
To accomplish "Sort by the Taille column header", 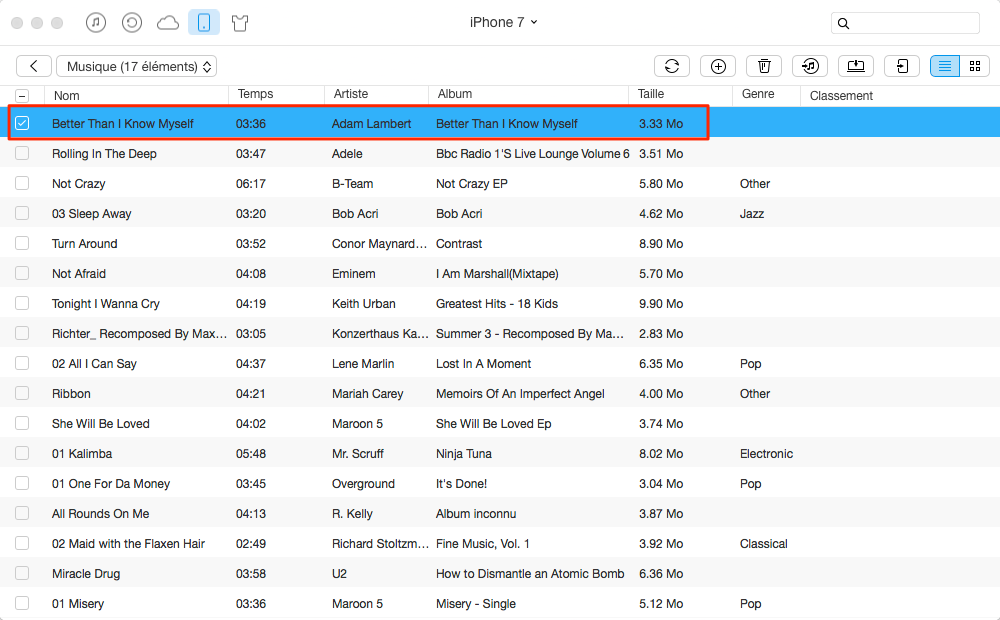I will point(651,94).
